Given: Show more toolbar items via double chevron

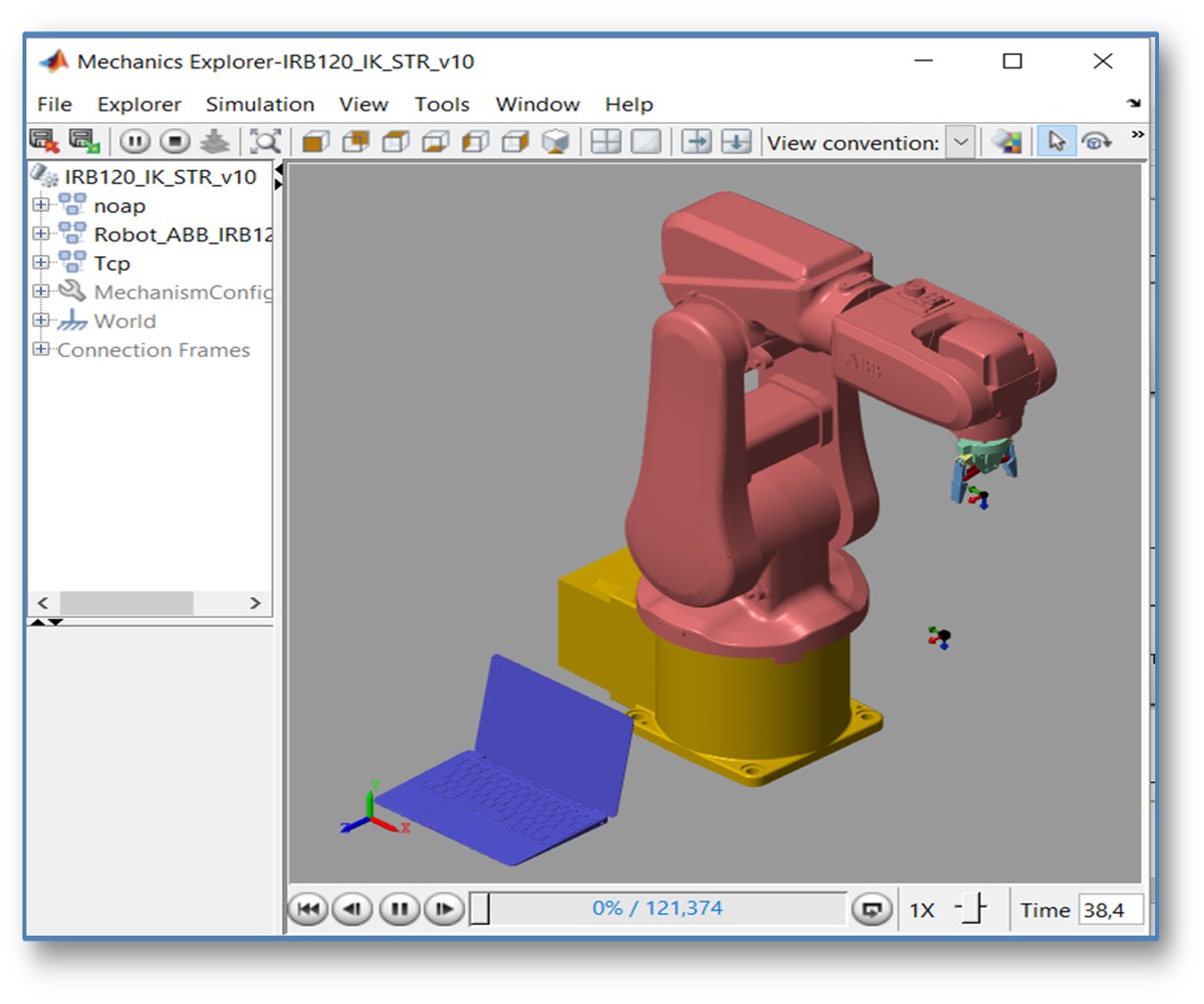Looking at the screenshot, I should [1137, 135].
